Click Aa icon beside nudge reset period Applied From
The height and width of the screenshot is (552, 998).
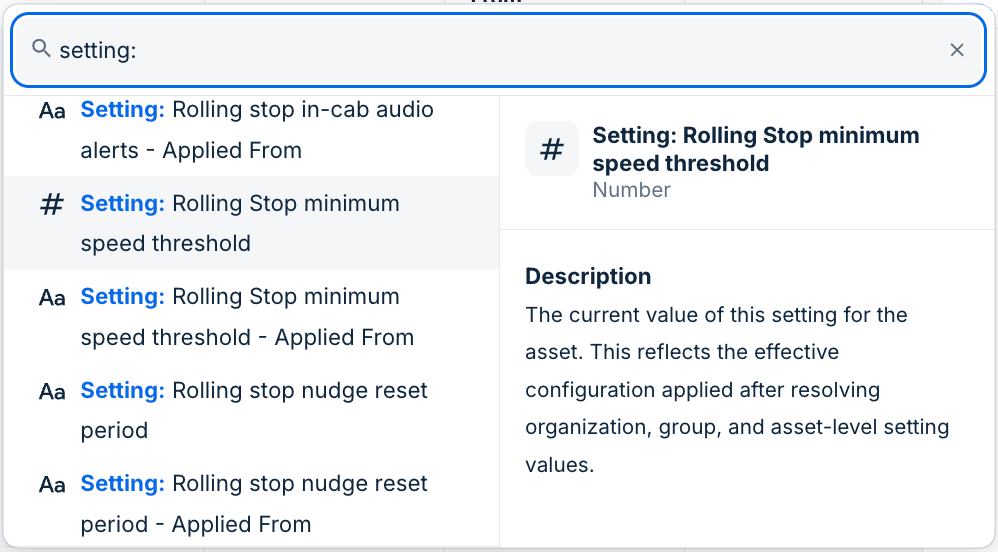(x=52, y=485)
